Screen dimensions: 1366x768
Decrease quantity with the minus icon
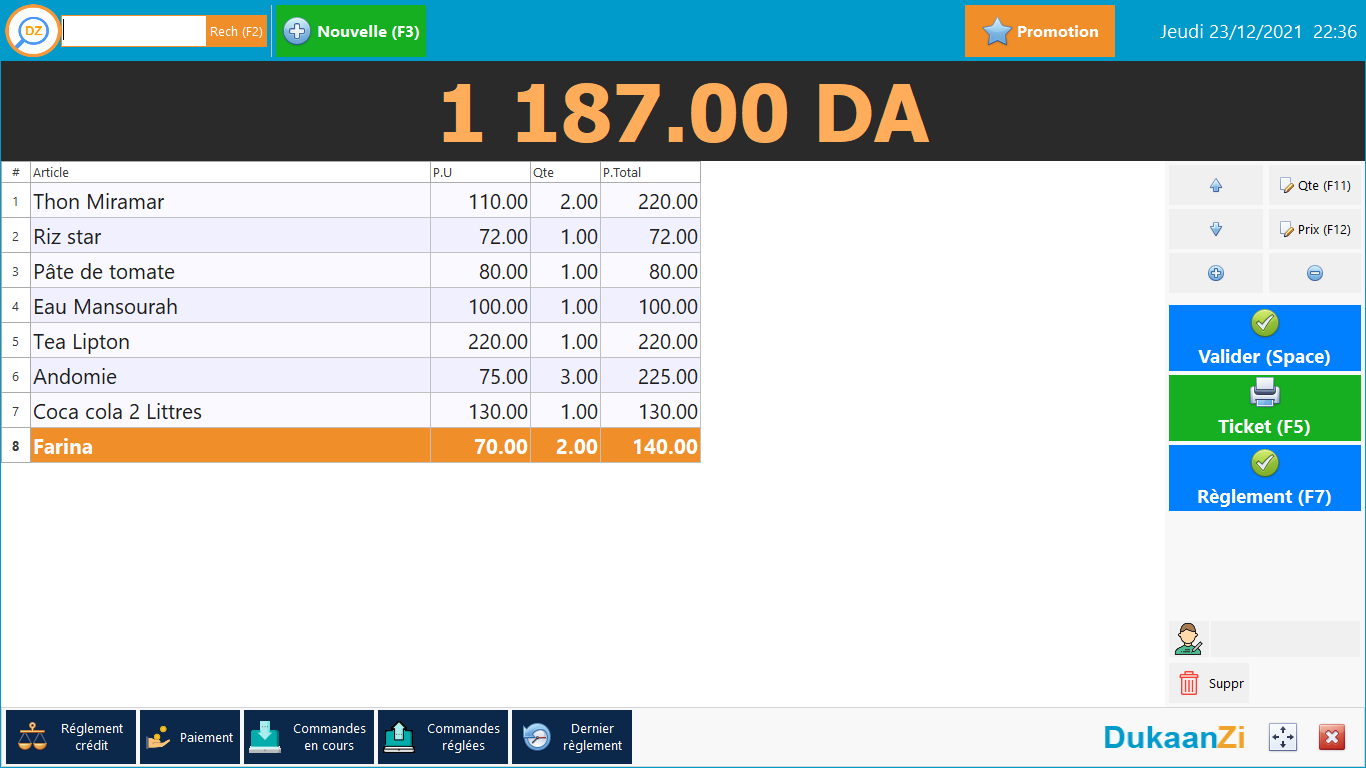click(1314, 274)
